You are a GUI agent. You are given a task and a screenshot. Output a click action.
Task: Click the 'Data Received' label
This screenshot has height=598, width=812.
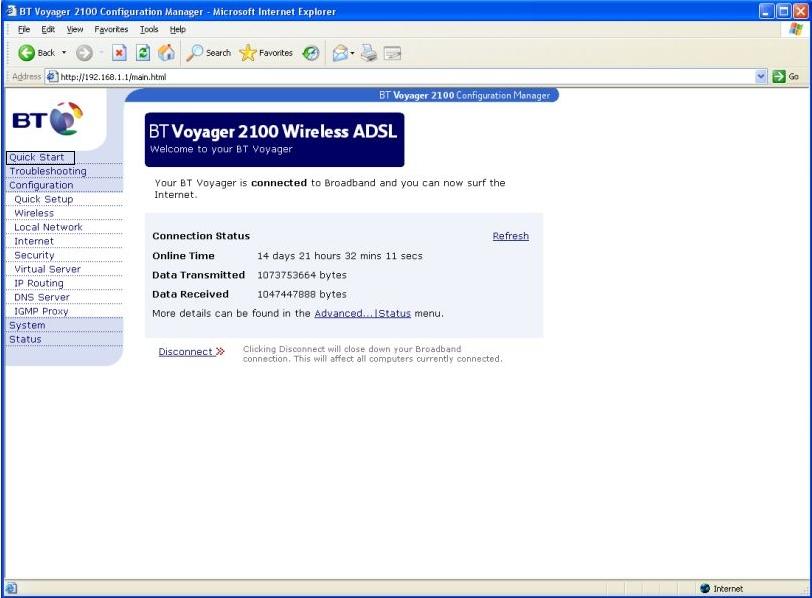(190, 294)
